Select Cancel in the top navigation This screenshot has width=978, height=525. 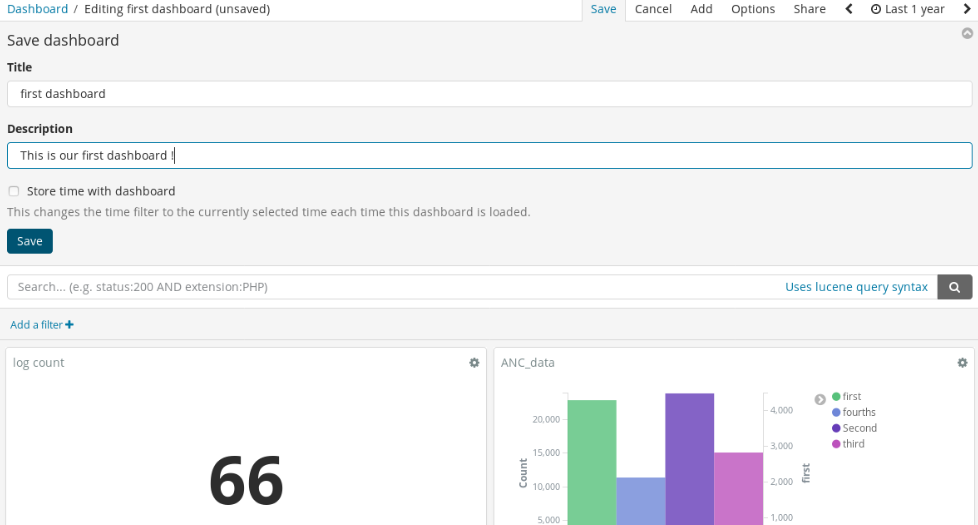653,9
